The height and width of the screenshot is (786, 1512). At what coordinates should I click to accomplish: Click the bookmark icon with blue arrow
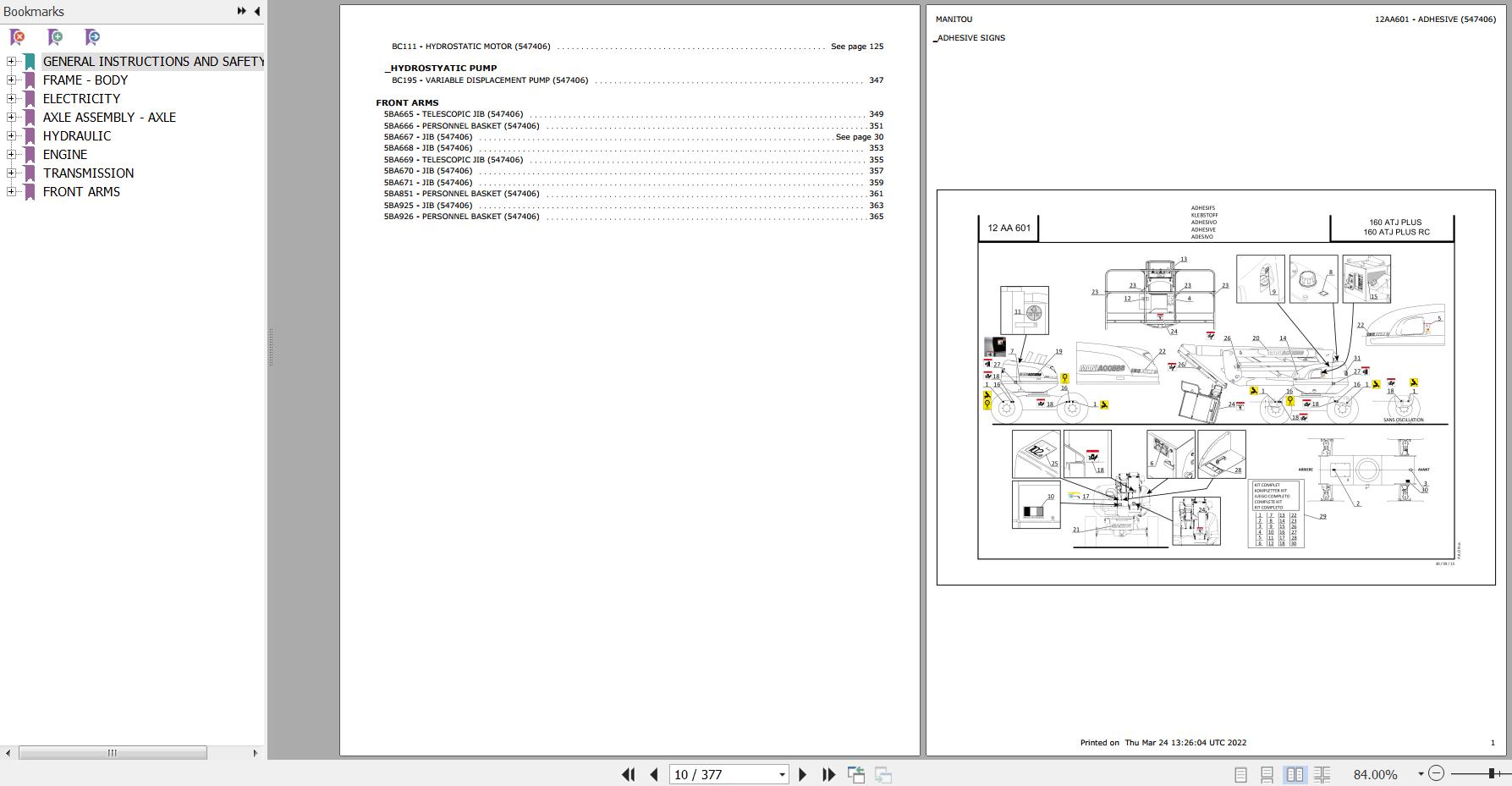click(92, 37)
